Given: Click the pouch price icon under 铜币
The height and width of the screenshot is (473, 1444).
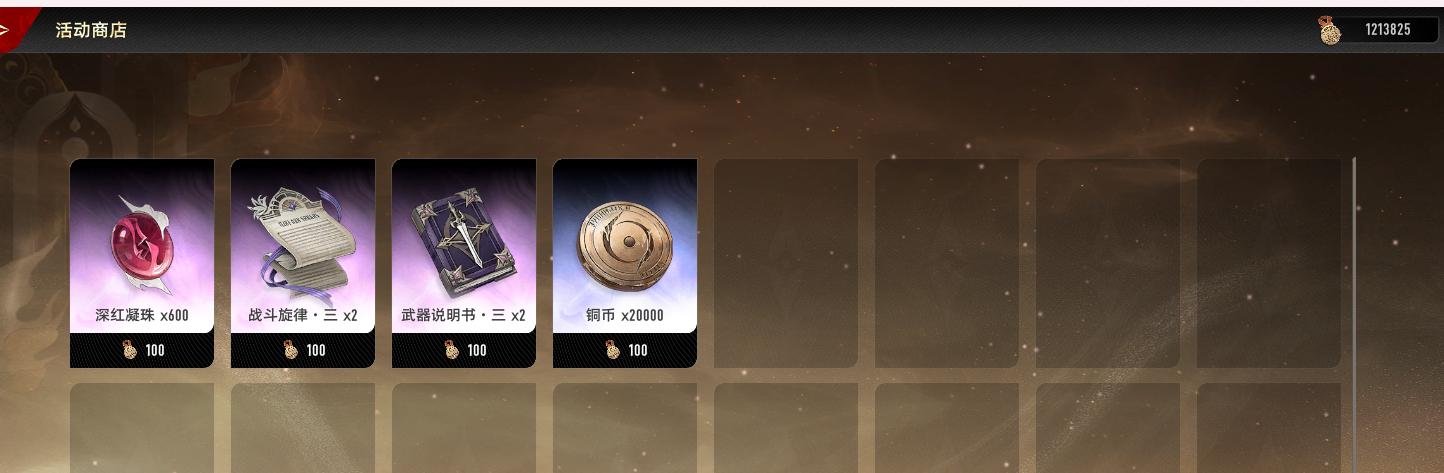Looking at the screenshot, I should pos(612,350).
